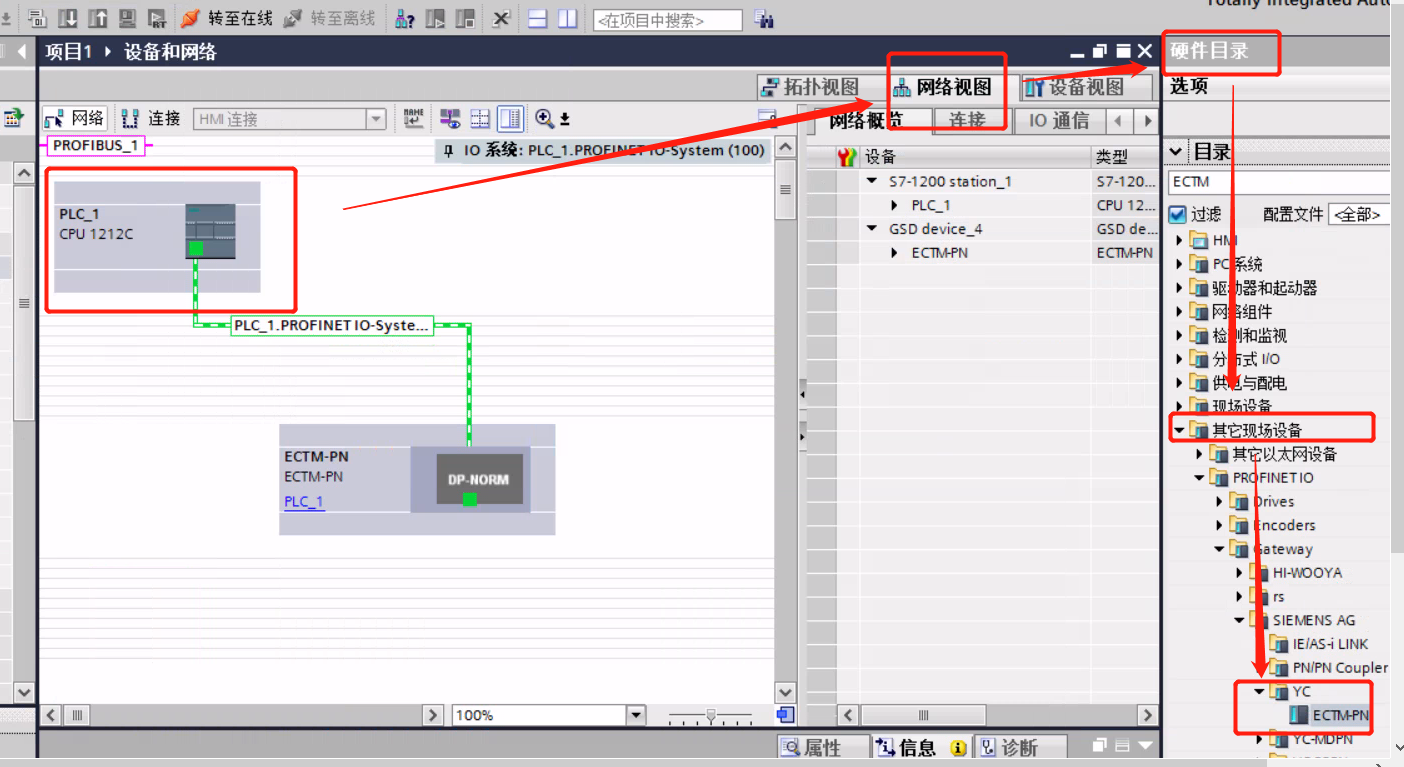Image resolution: width=1404 pixels, height=767 pixels.
Task: Click the Go offline toolbar icon
Action: pyautogui.click(x=293, y=18)
